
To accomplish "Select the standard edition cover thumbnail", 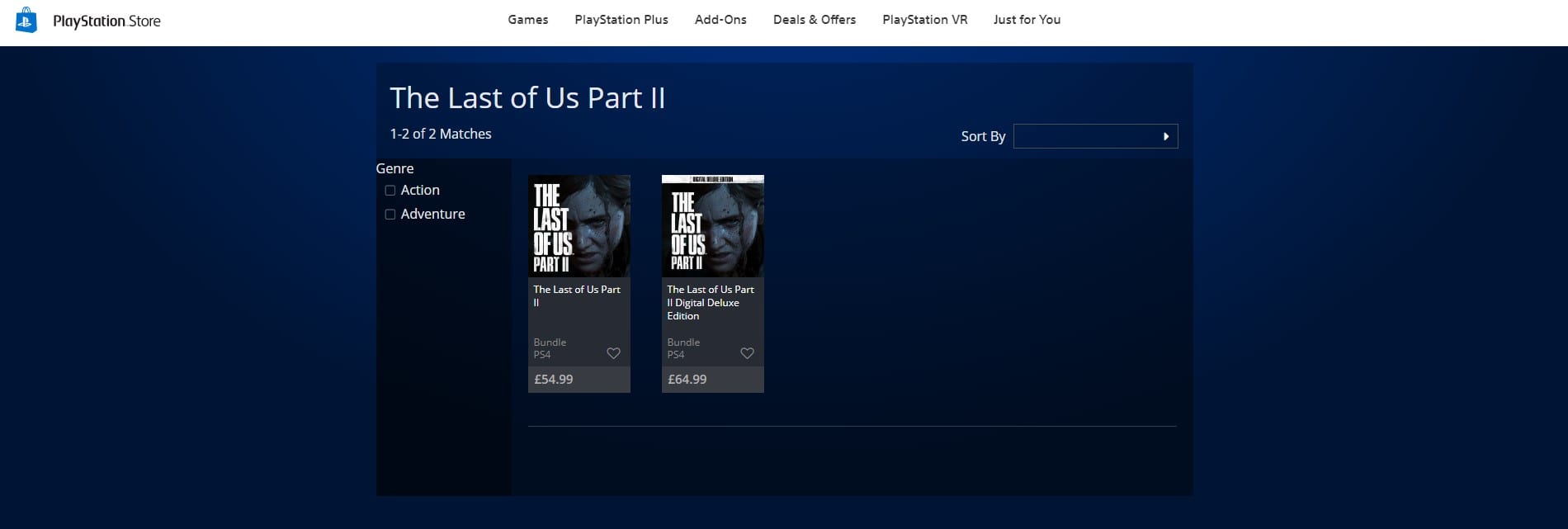I will 579,225.
